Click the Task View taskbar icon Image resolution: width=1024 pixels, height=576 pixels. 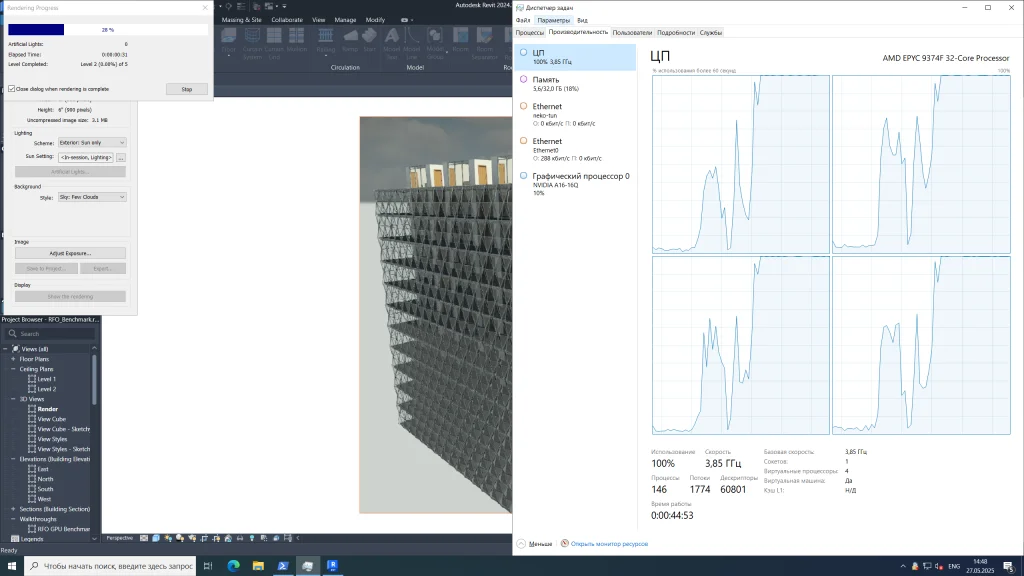[x=208, y=566]
